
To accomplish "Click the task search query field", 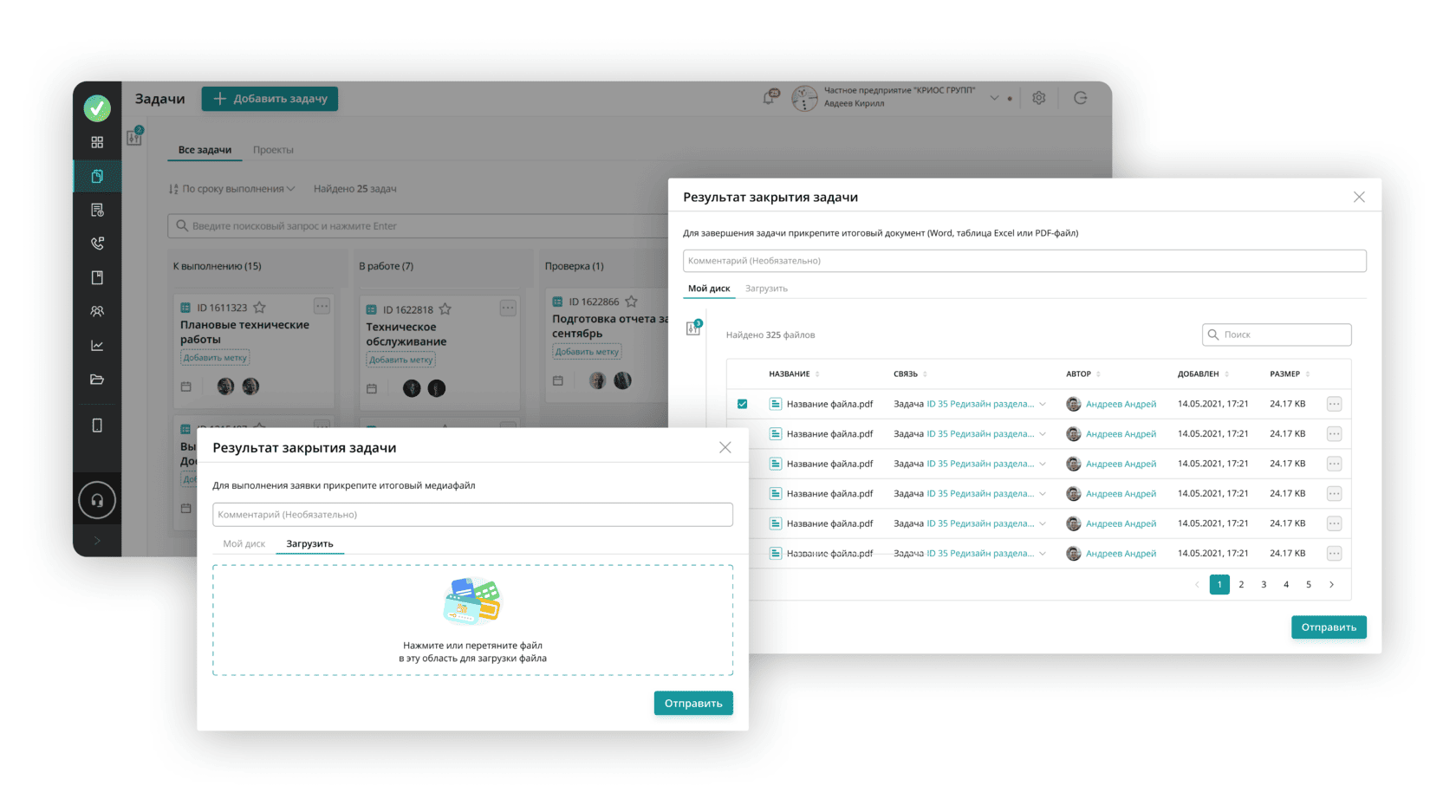I will (x=418, y=226).
